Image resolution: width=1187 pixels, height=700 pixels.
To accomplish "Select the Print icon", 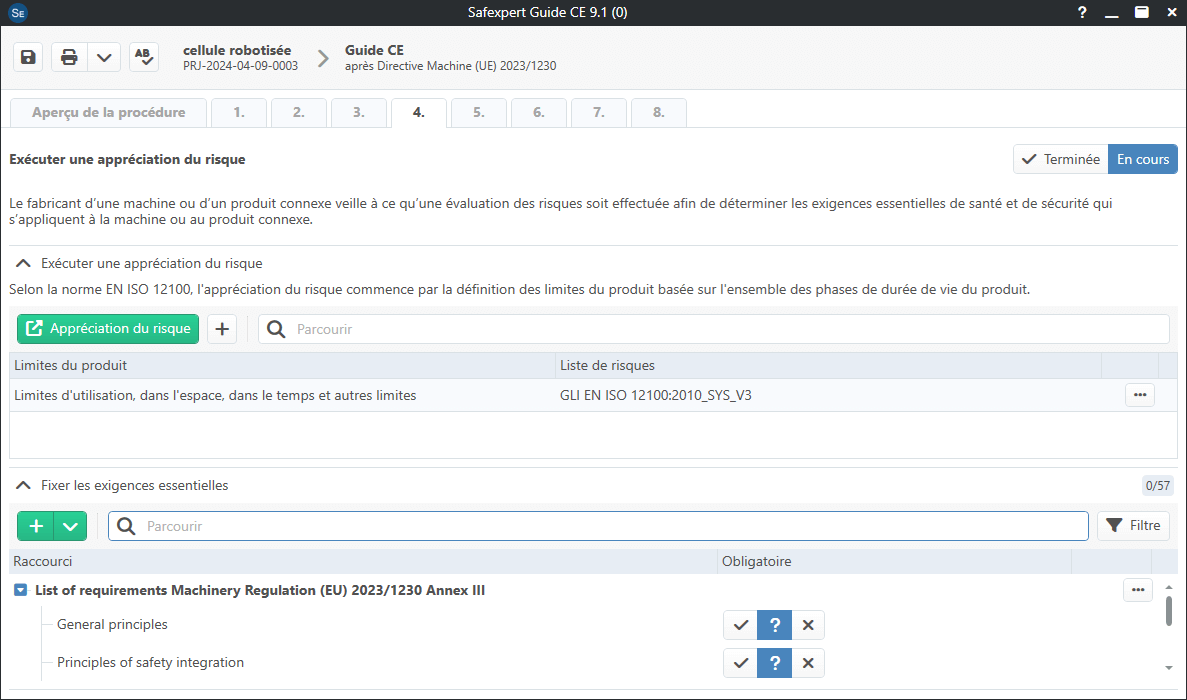I will (68, 56).
